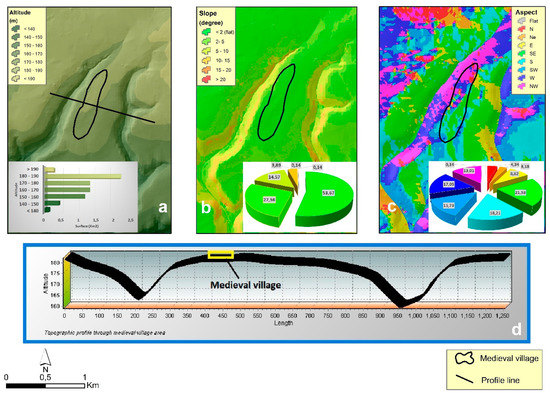550x399 pixels.
Task: Click the NW aspect legend swatch
Action: click(521, 86)
